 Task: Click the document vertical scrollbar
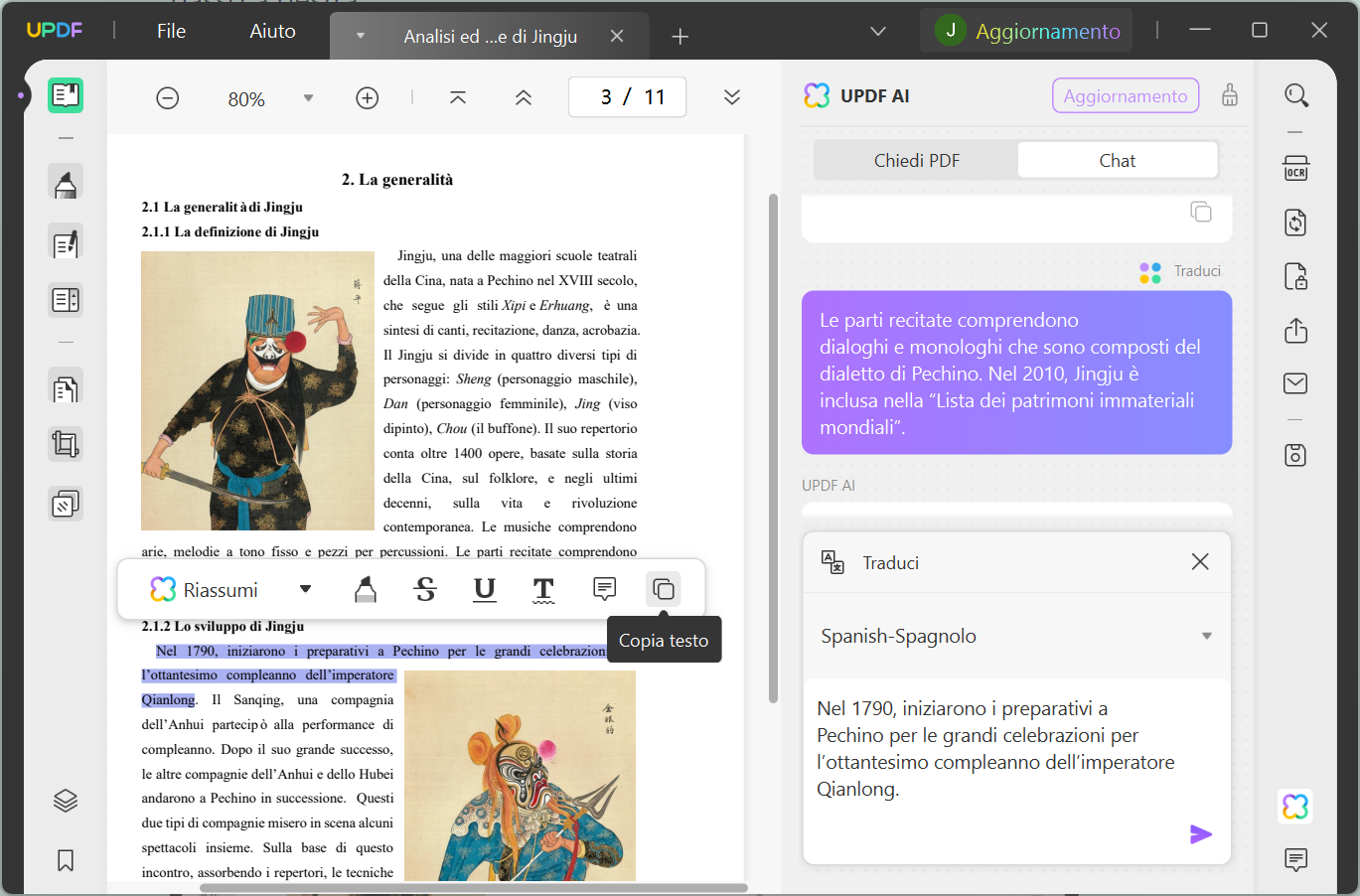point(774,447)
